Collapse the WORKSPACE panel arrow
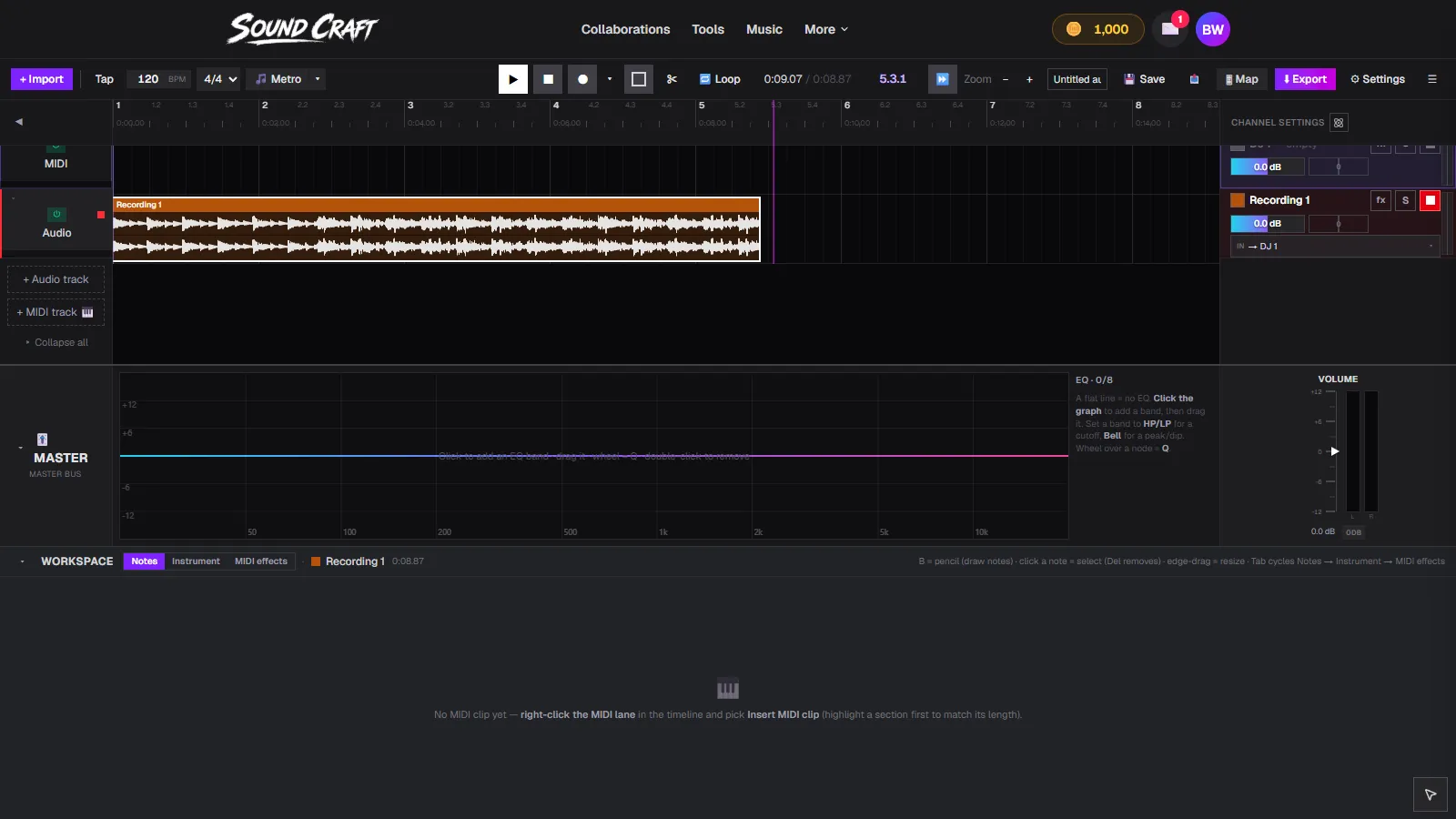Viewport: 1456px width, 819px height. click(22, 561)
